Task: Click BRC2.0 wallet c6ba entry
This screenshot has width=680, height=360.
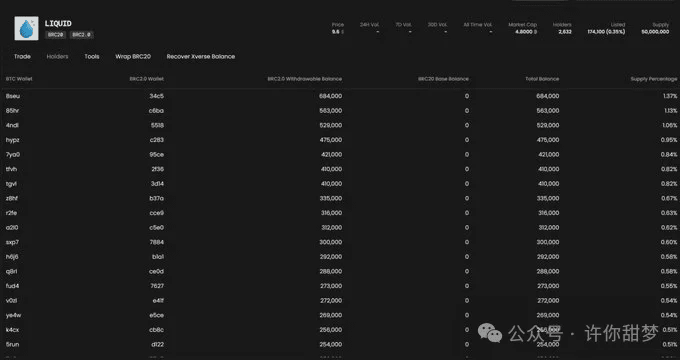Action: [x=157, y=111]
